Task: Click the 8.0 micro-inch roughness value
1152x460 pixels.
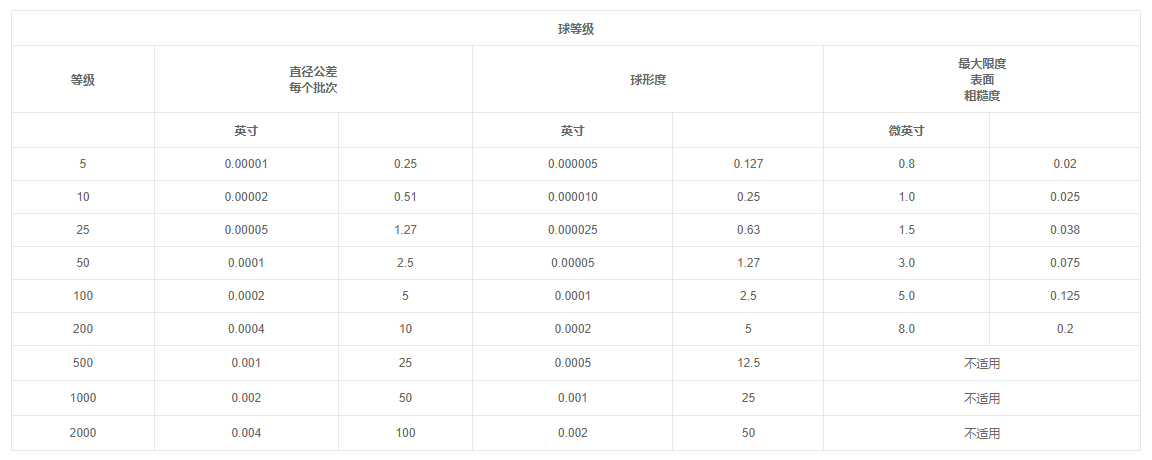Action: 906,329
